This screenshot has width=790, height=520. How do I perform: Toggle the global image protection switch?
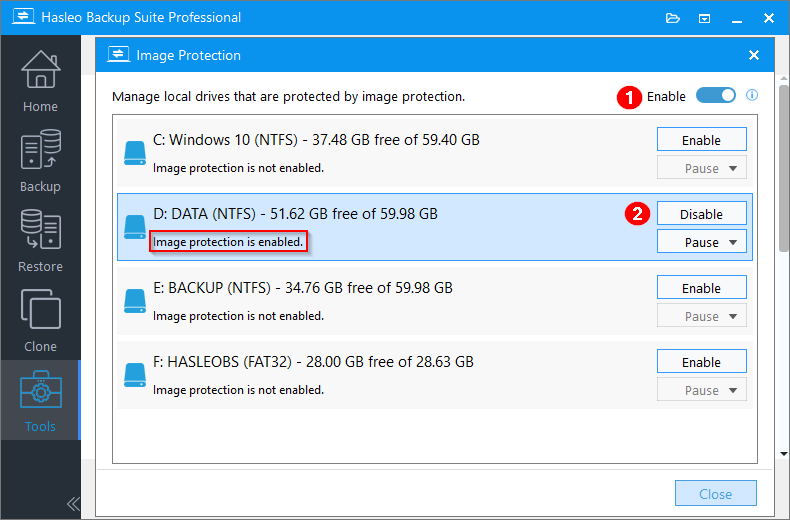tap(715, 95)
